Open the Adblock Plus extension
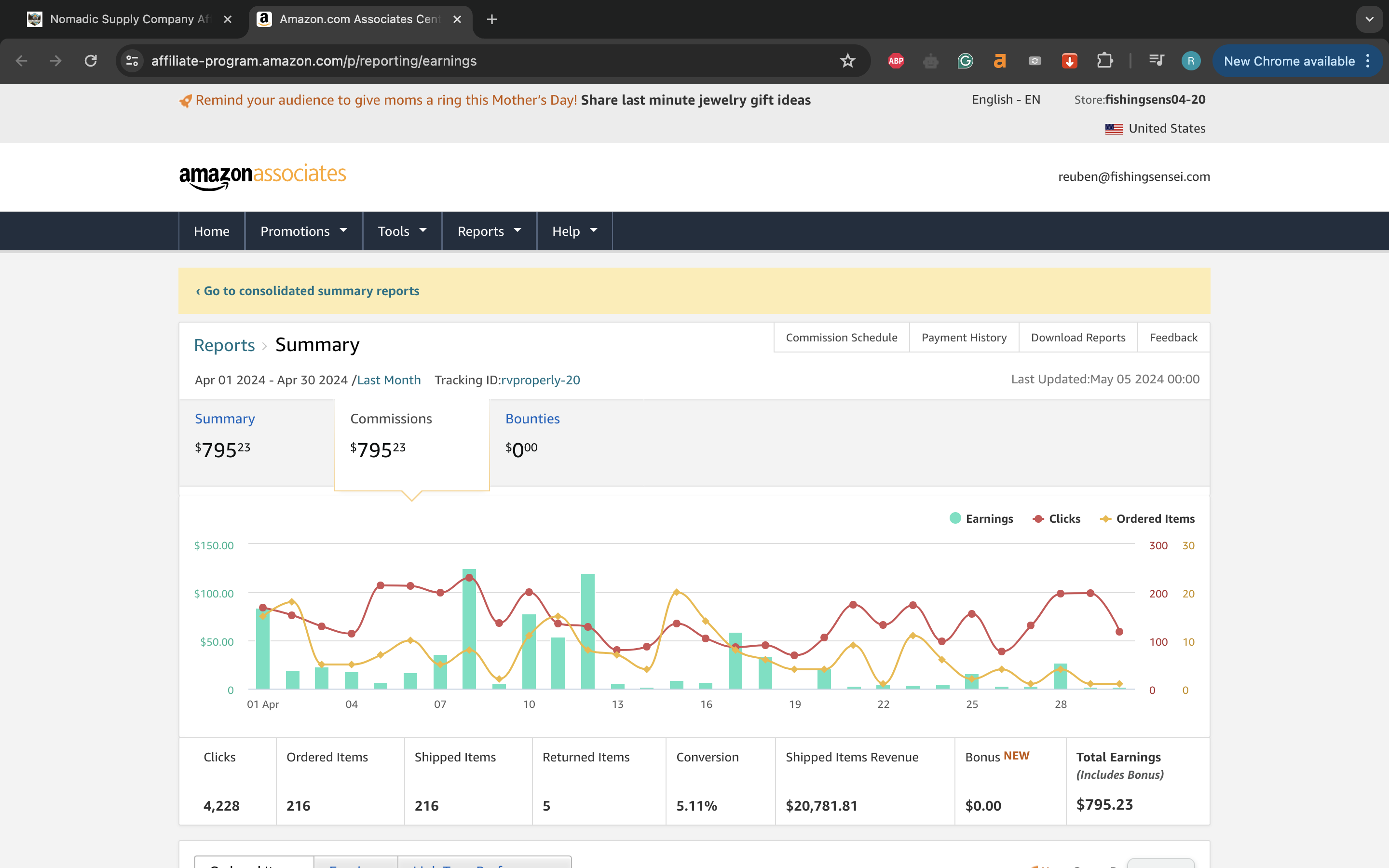 (x=896, y=61)
